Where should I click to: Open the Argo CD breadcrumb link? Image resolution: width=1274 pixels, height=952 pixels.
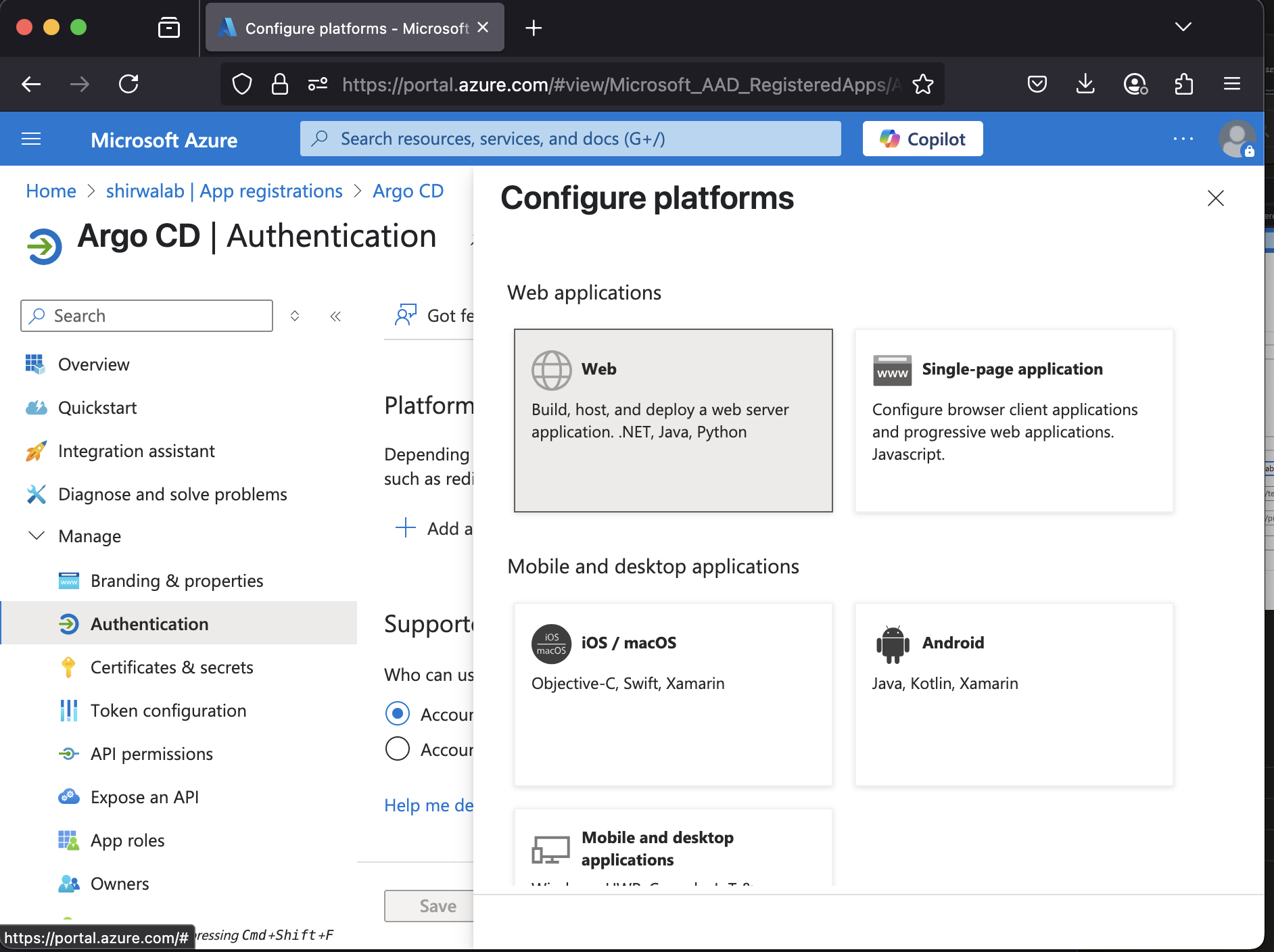click(408, 191)
